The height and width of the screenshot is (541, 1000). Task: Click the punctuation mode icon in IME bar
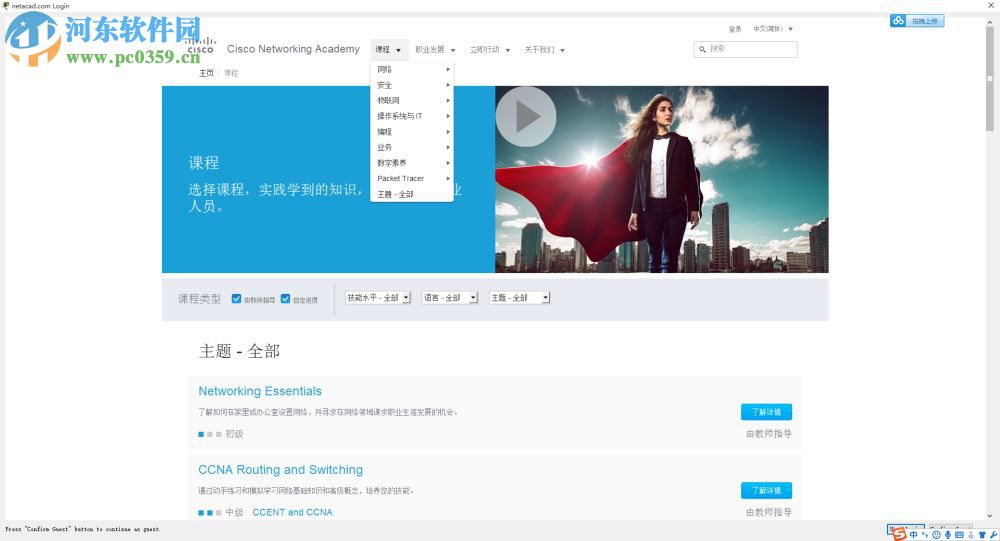924,535
